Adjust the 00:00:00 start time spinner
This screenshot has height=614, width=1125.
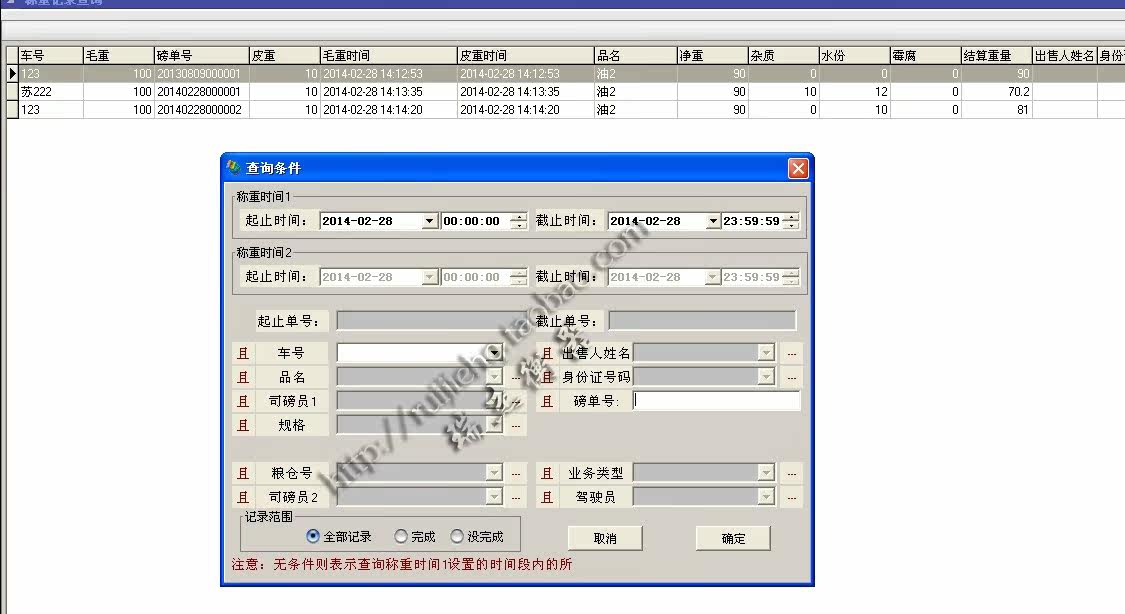[518, 221]
